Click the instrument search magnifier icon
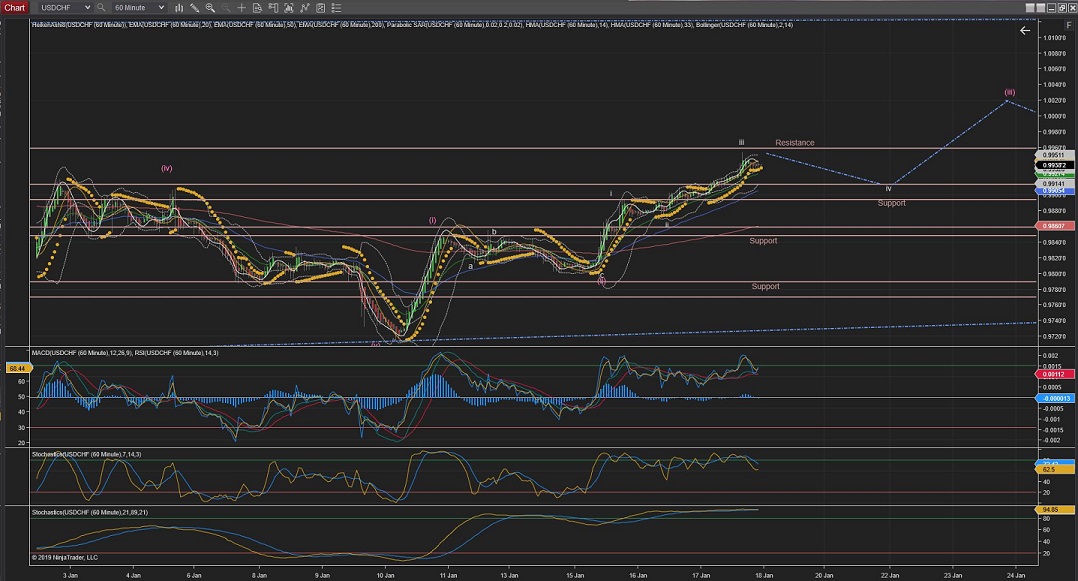 click(x=101, y=7)
